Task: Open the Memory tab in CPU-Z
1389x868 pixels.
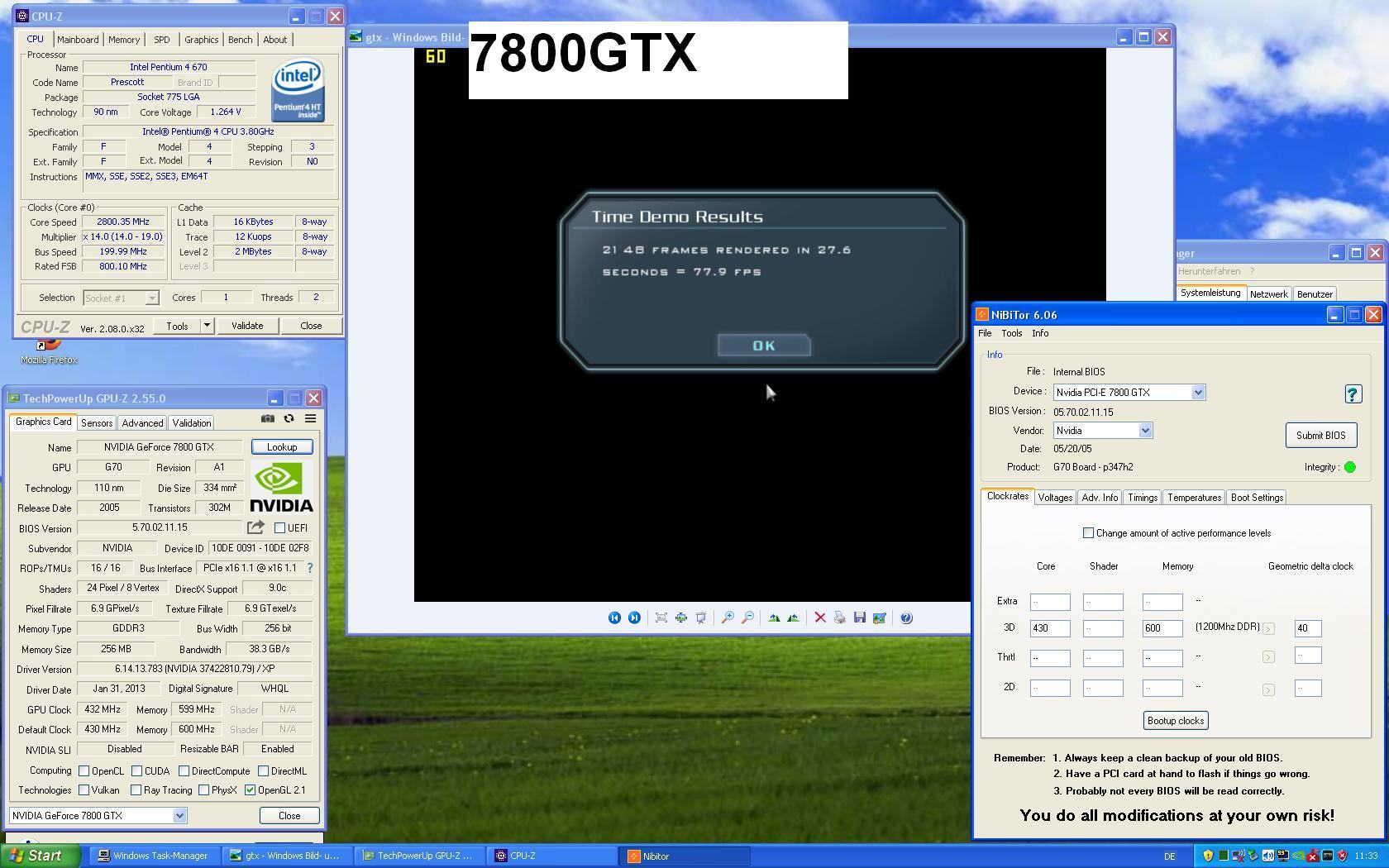Action: 124,40
